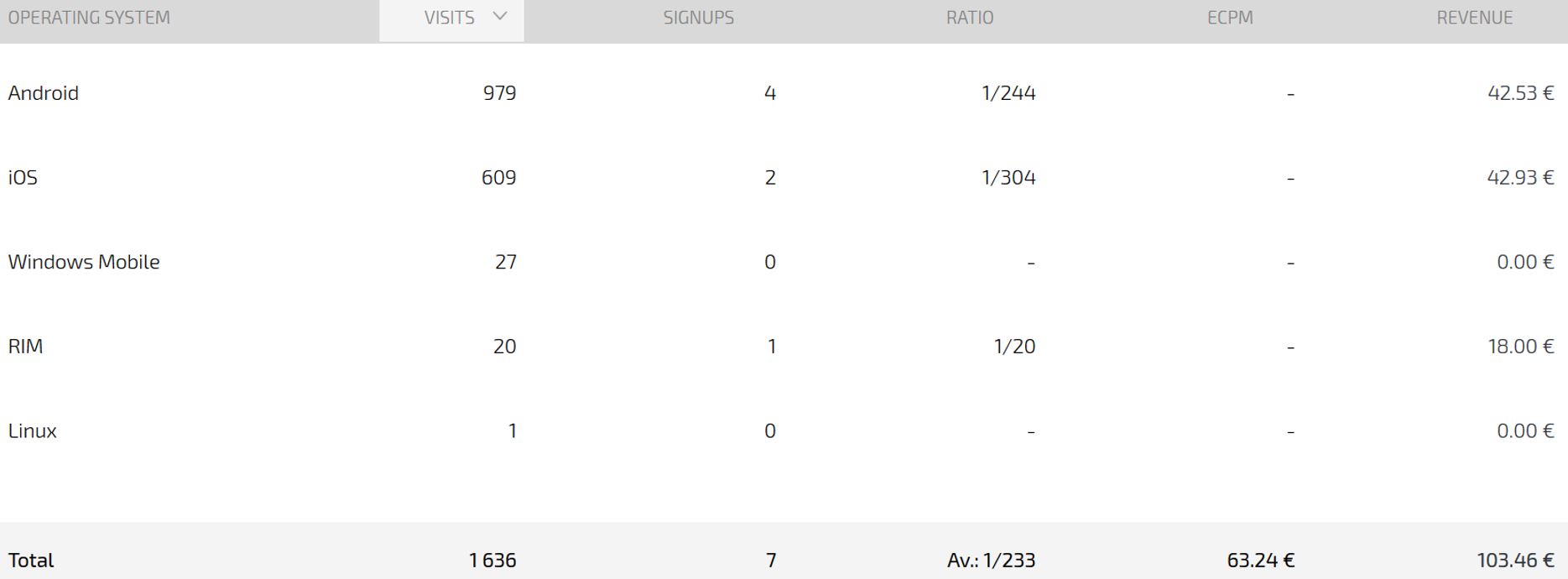Sort by the Signups column header
The image size is (1568, 579).
click(698, 18)
